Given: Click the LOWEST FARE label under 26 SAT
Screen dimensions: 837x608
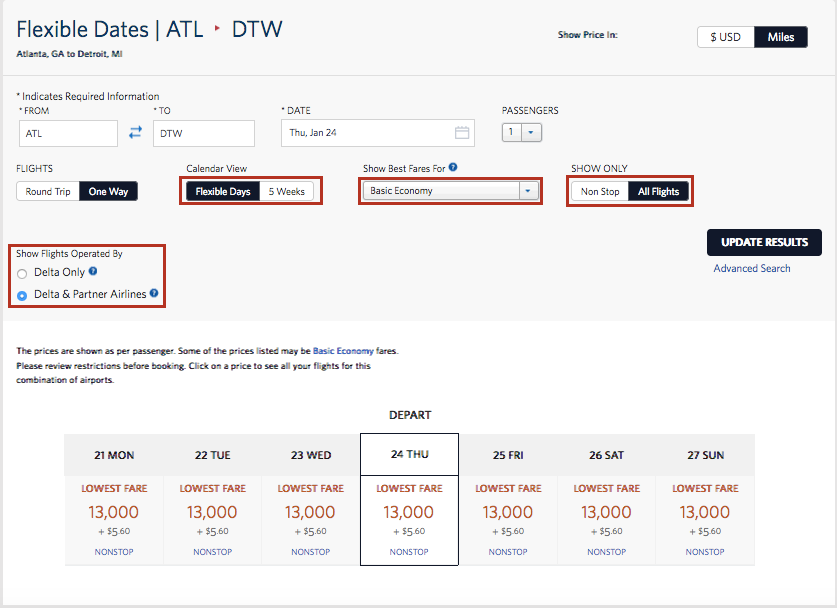Looking at the screenshot, I should [606, 488].
